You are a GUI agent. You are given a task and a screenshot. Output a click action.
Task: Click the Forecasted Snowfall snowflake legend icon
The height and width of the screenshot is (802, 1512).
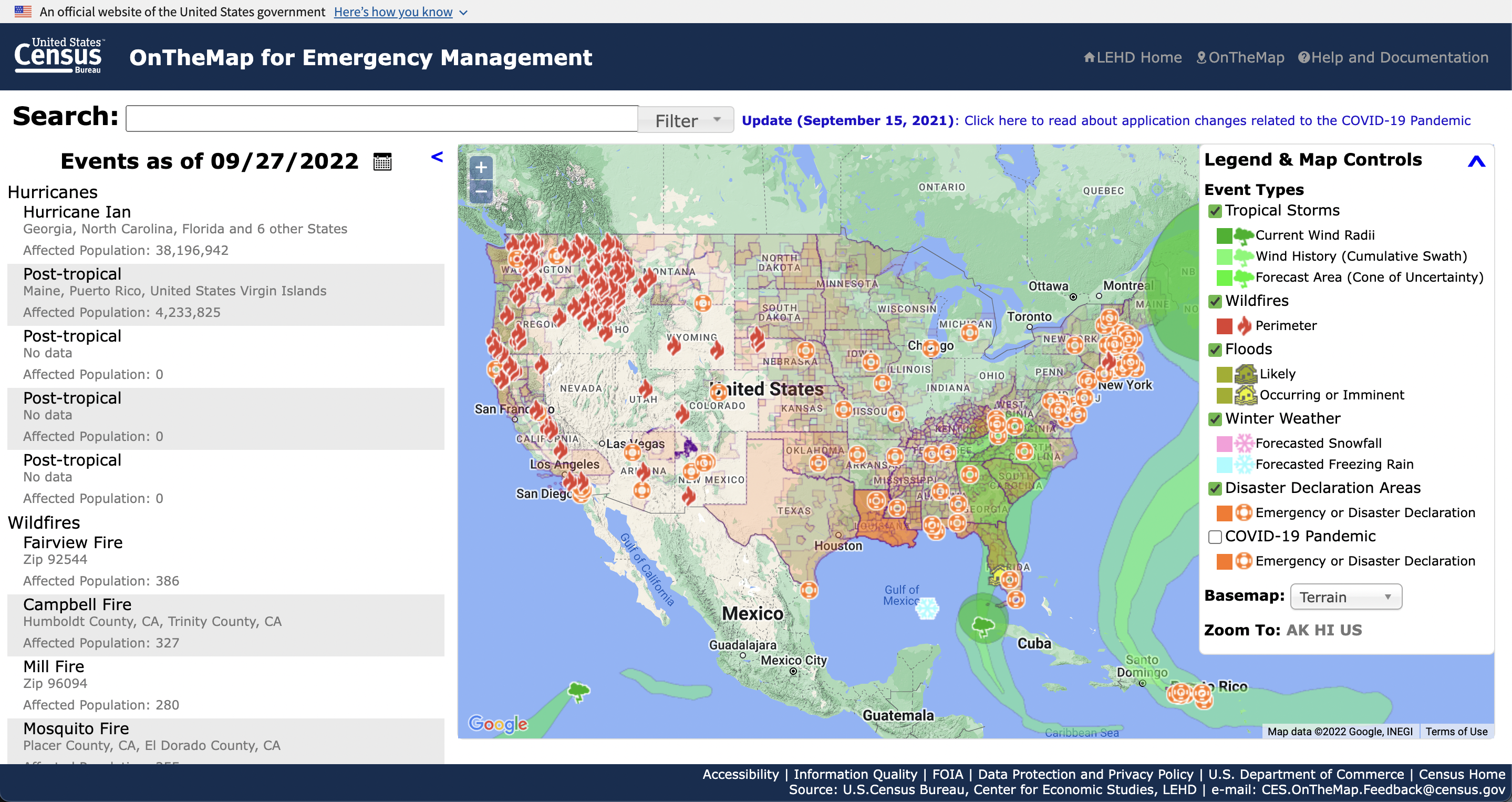tap(1244, 443)
